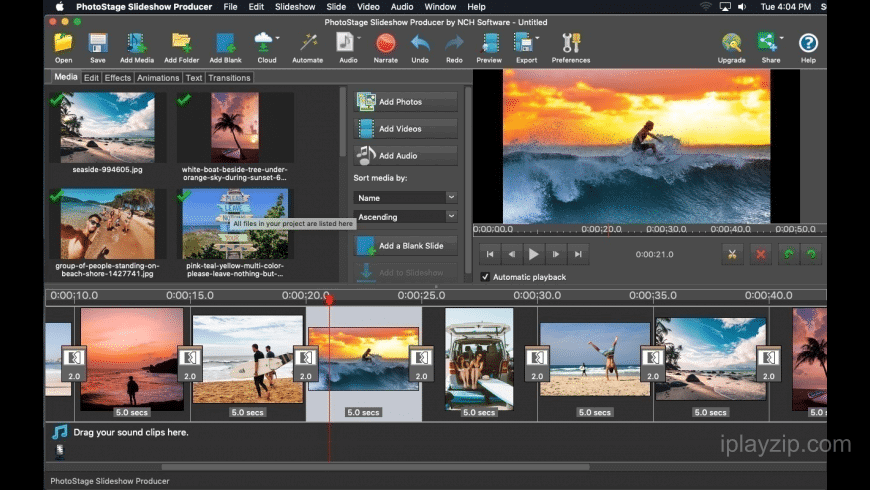870x490 pixels.
Task: Select the white-boat-beside-tree media thumbnail
Action: pos(235,128)
